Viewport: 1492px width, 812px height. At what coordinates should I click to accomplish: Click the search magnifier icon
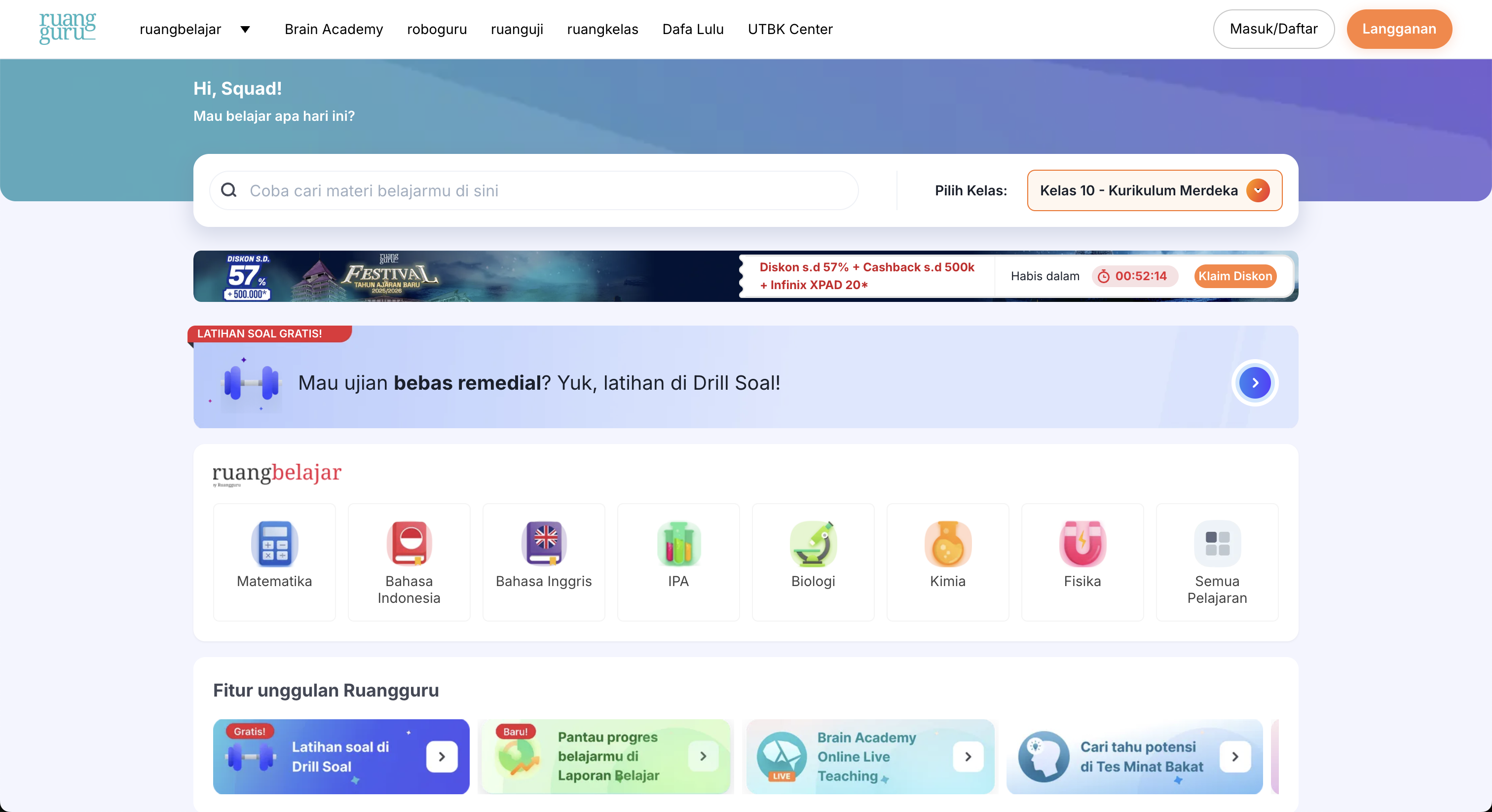(229, 190)
